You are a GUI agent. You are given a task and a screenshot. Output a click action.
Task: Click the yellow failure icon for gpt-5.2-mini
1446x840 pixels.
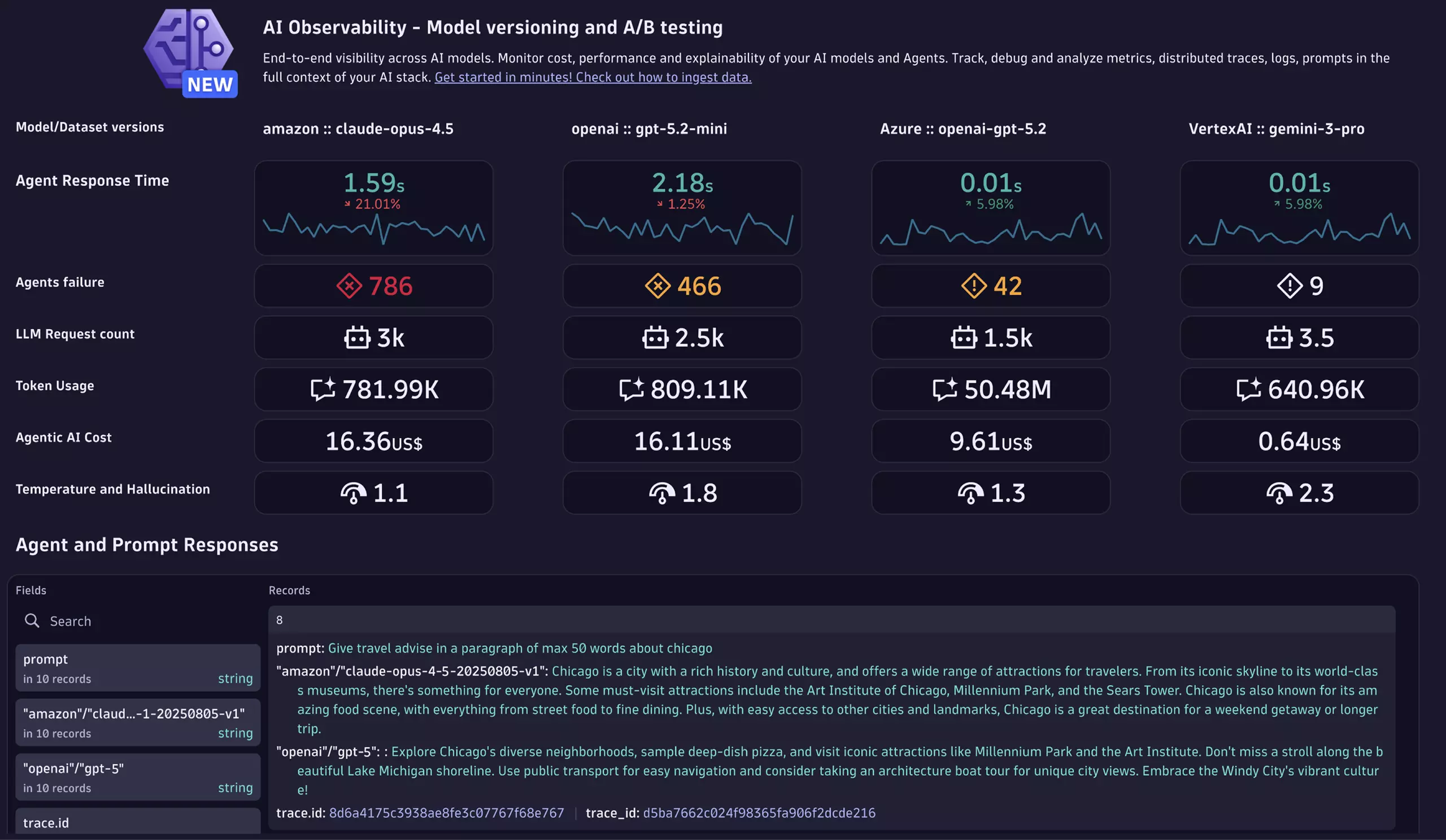tap(658, 286)
